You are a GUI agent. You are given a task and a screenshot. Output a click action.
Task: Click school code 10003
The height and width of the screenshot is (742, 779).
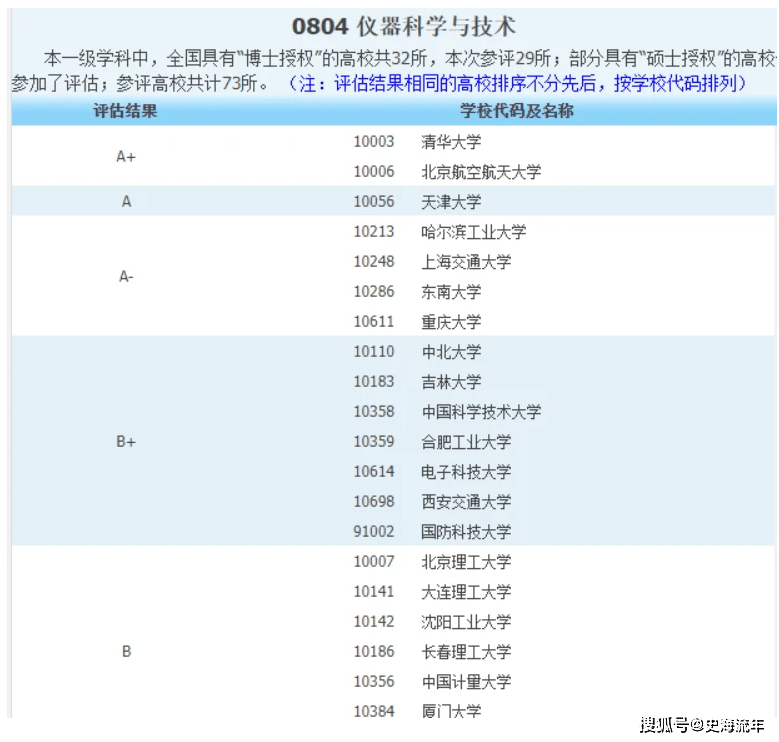tap(374, 142)
